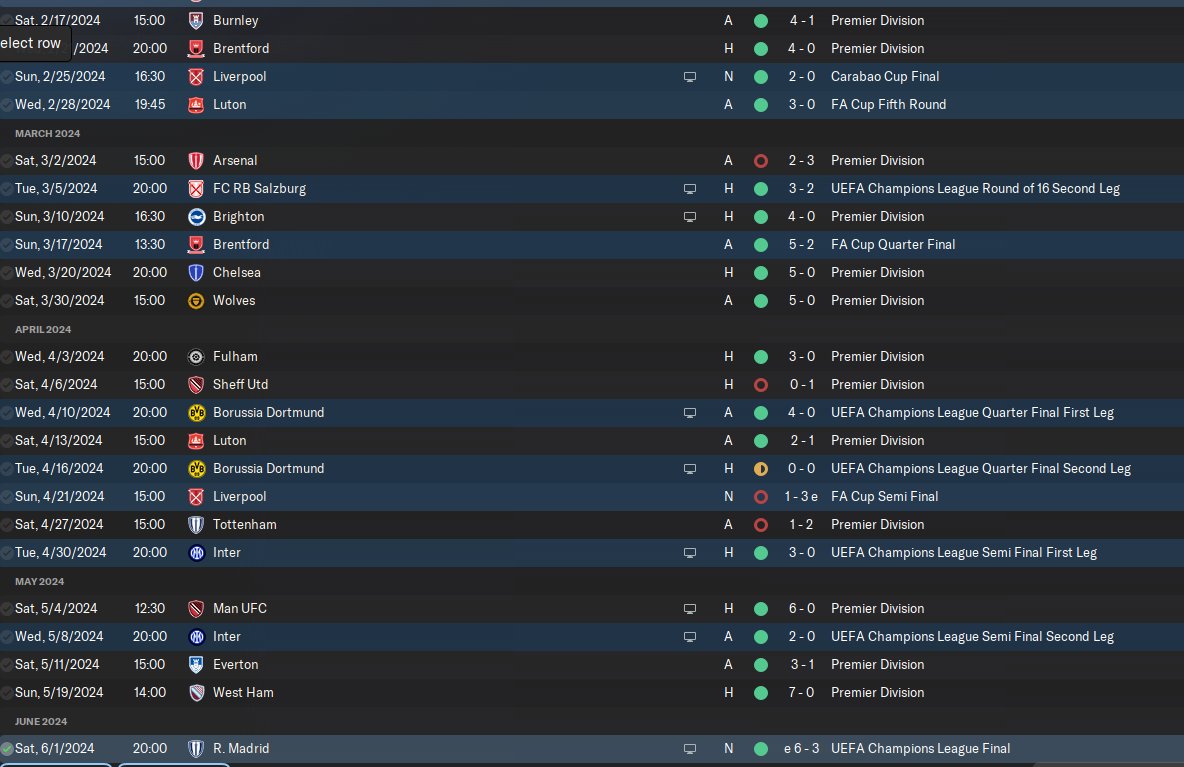The height and width of the screenshot is (767, 1184).
Task: Click the Inter badge on 4/30/2024 fixture
Action: pos(196,553)
